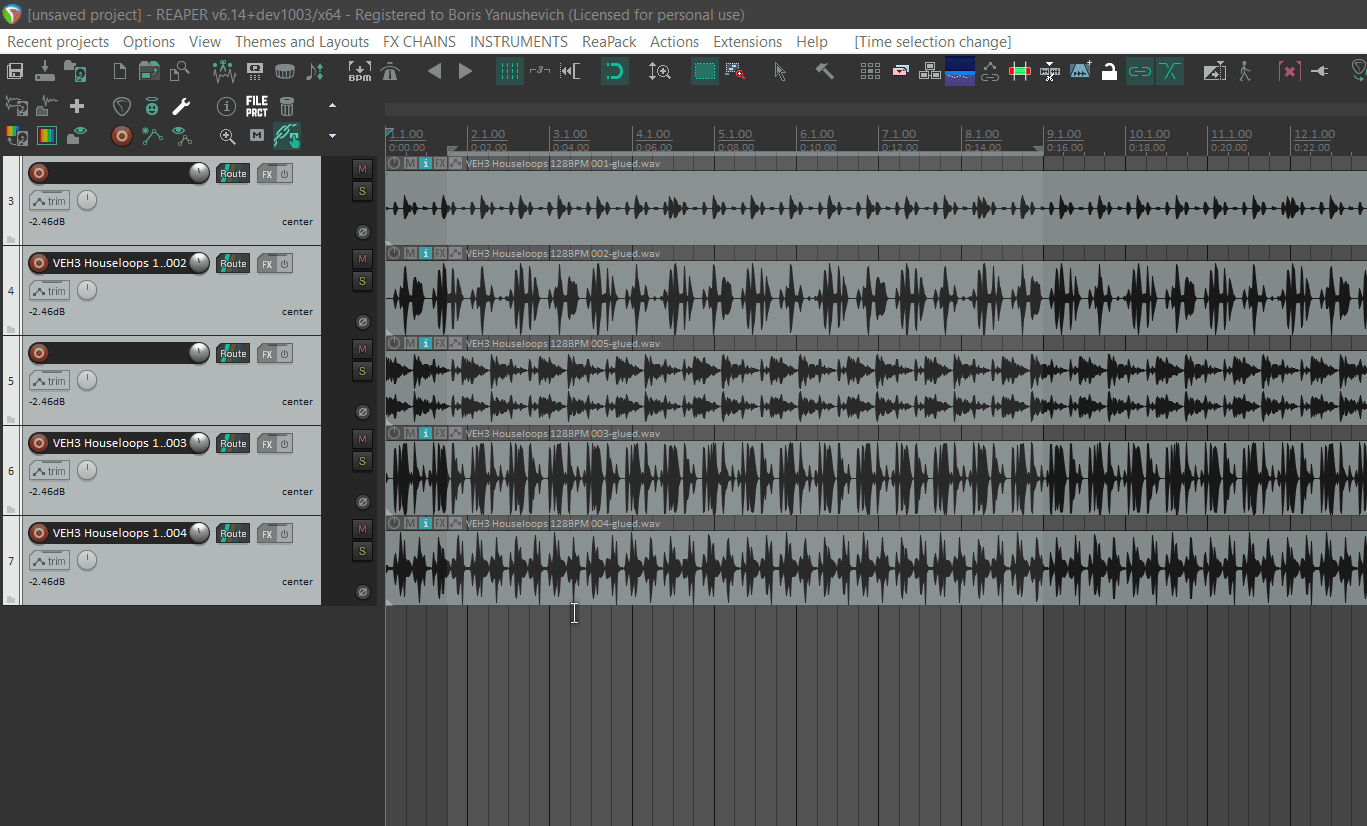The image size is (1367, 826).
Task: Mute track 3 with the M button
Action: [362, 169]
